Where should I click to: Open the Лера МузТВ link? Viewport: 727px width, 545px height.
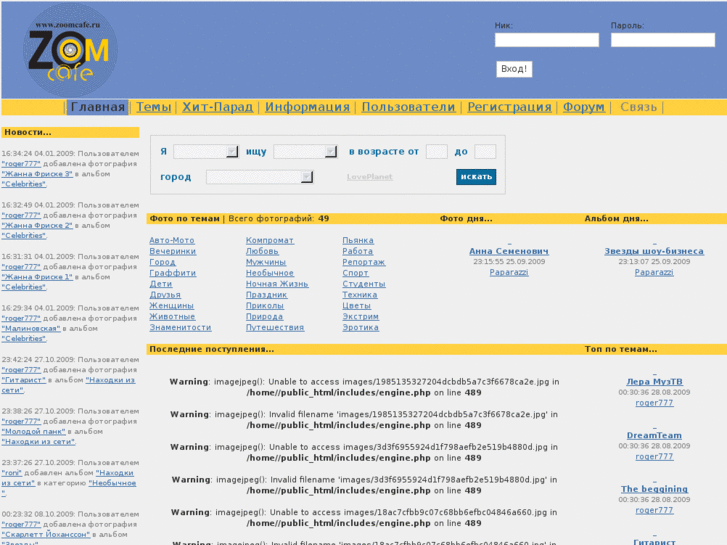[654, 382]
